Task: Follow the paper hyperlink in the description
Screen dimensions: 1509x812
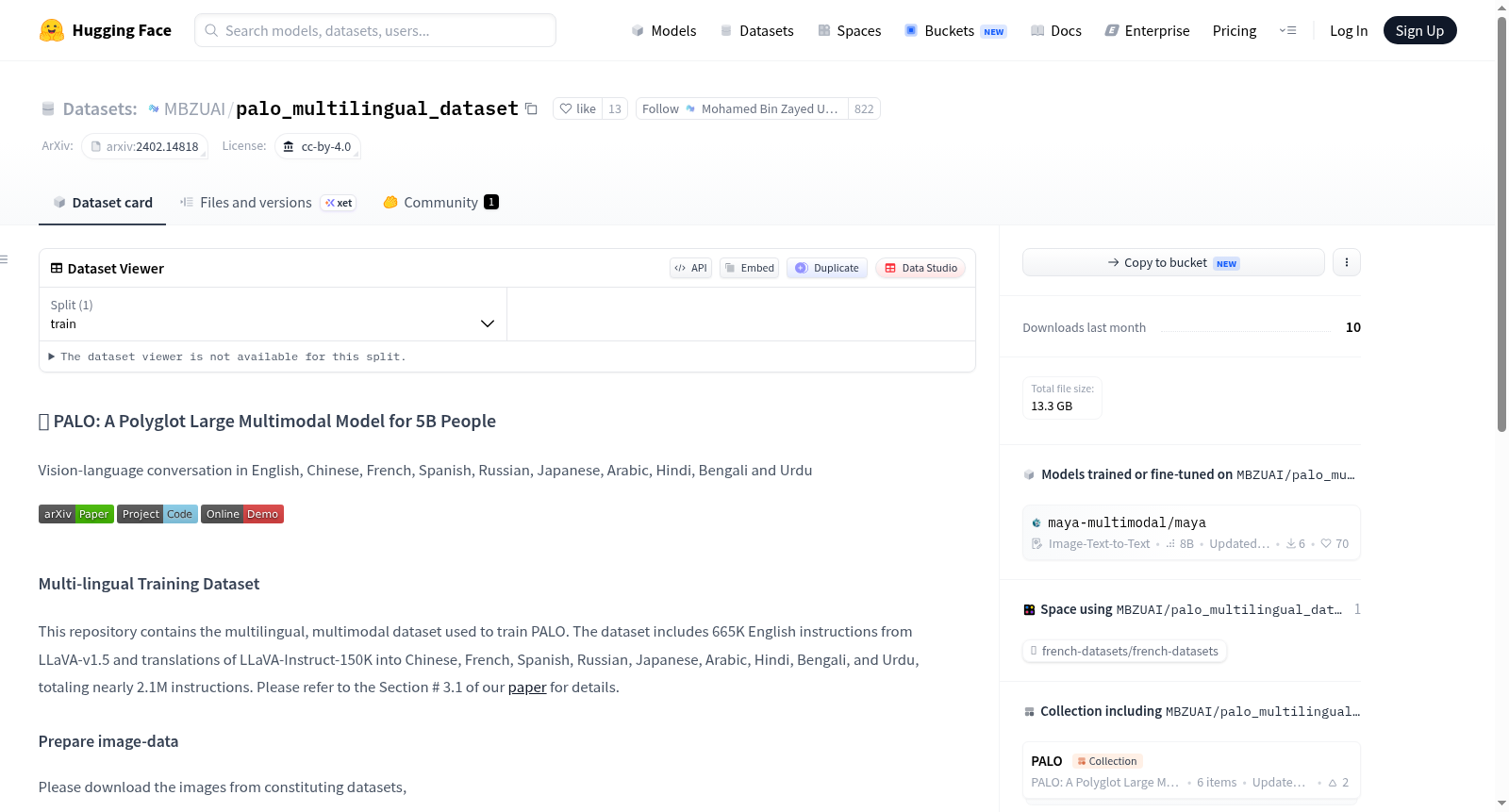Action: click(x=527, y=688)
